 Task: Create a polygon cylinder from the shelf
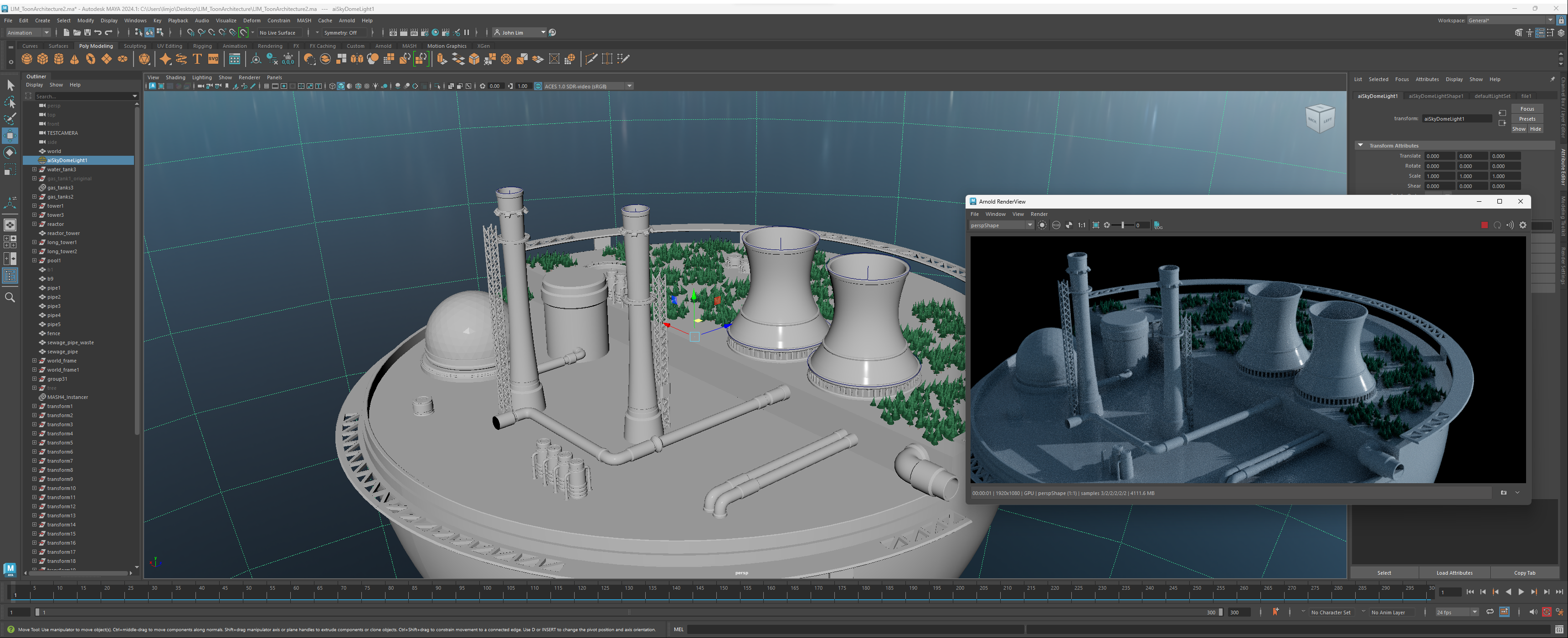tap(58, 59)
